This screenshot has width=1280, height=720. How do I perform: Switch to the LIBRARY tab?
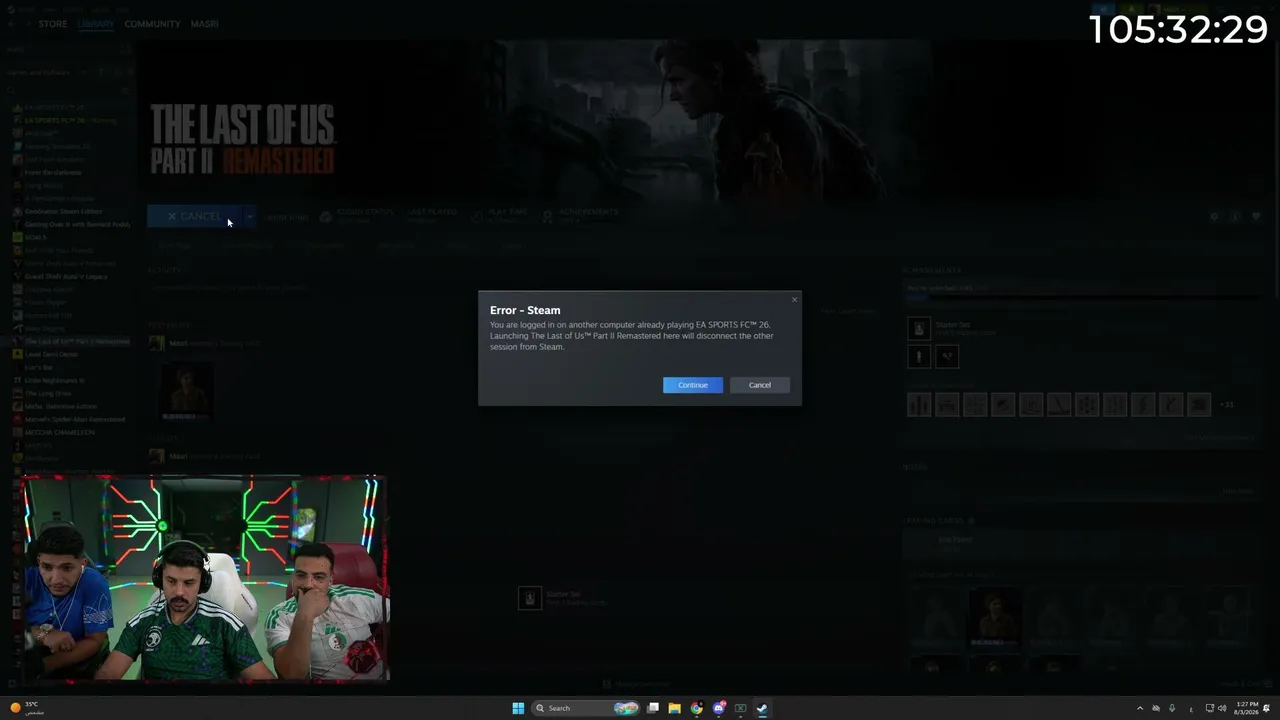pos(96,24)
